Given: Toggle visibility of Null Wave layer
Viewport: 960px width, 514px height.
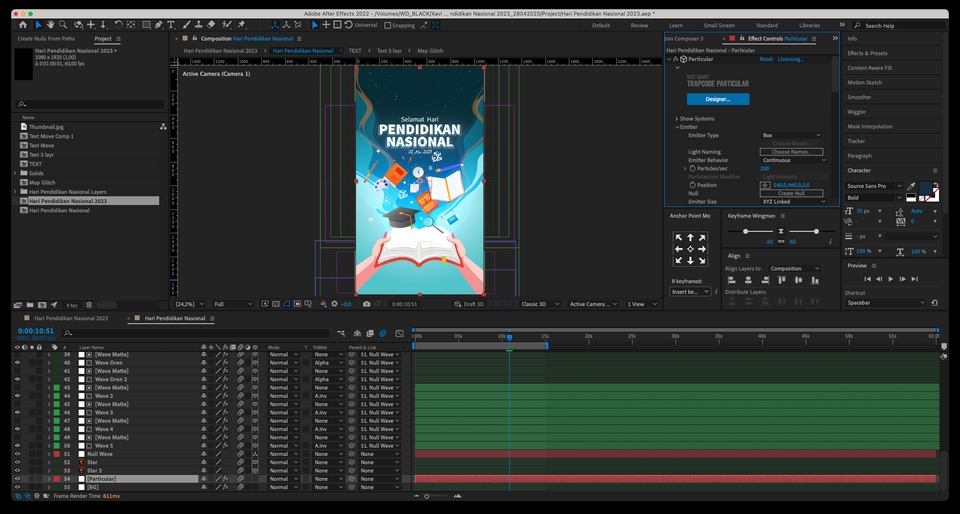Looking at the screenshot, I should click(17, 454).
